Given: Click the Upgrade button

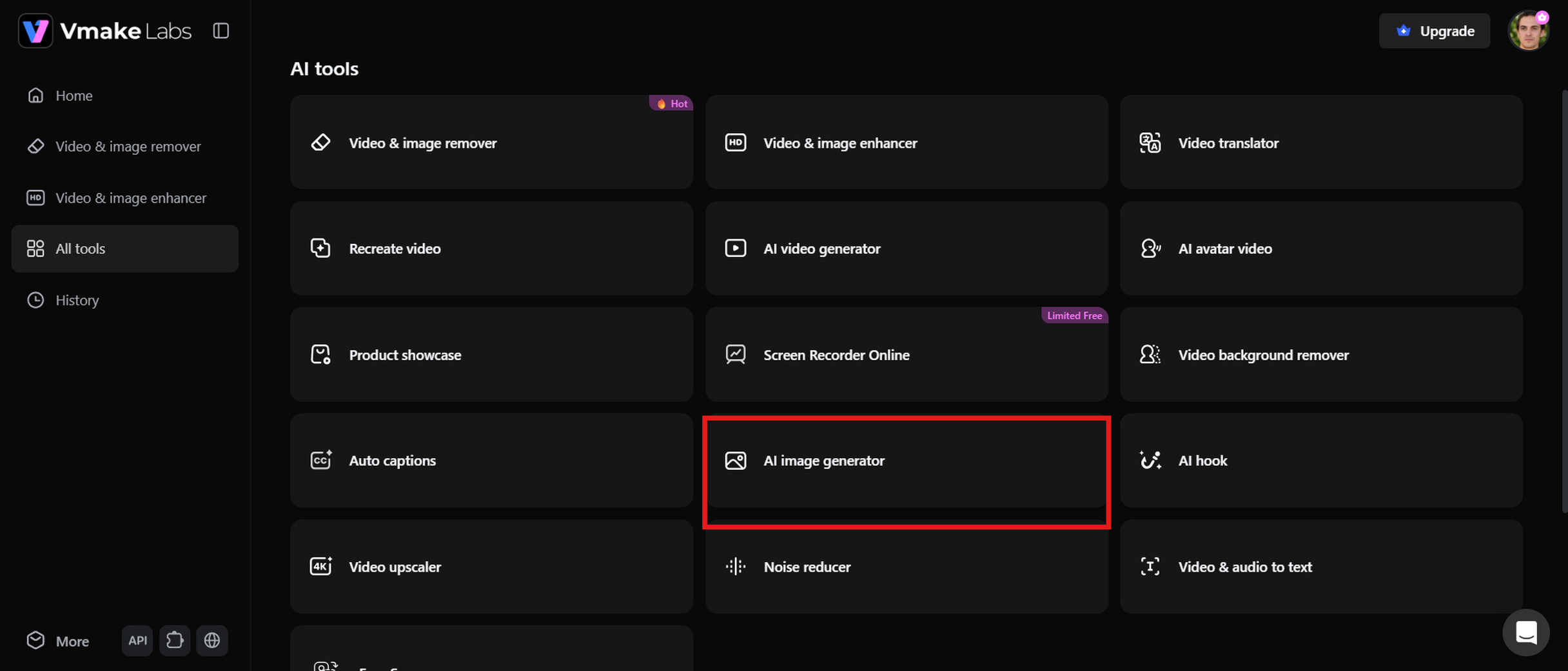Looking at the screenshot, I should pos(1435,31).
